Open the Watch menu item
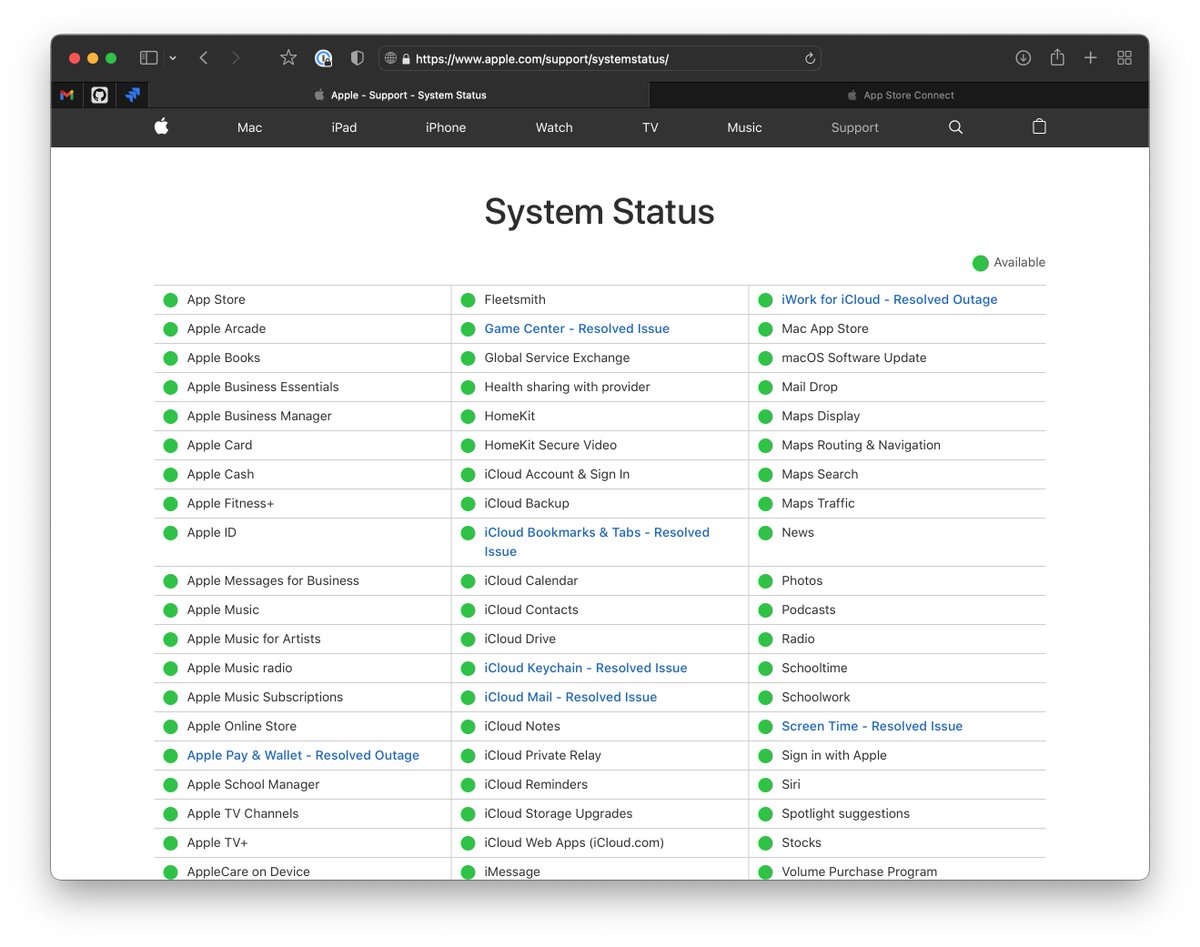The image size is (1200, 947). click(554, 127)
